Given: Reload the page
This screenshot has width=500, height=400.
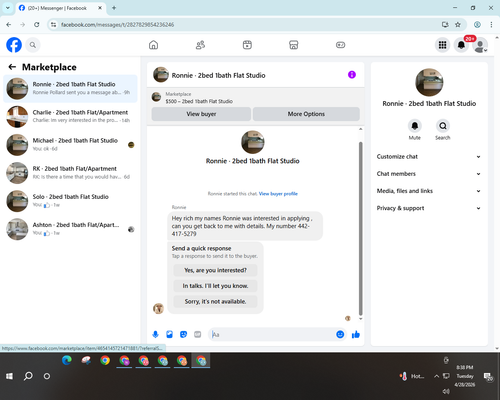Looking at the screenshot, I should 37,25.
